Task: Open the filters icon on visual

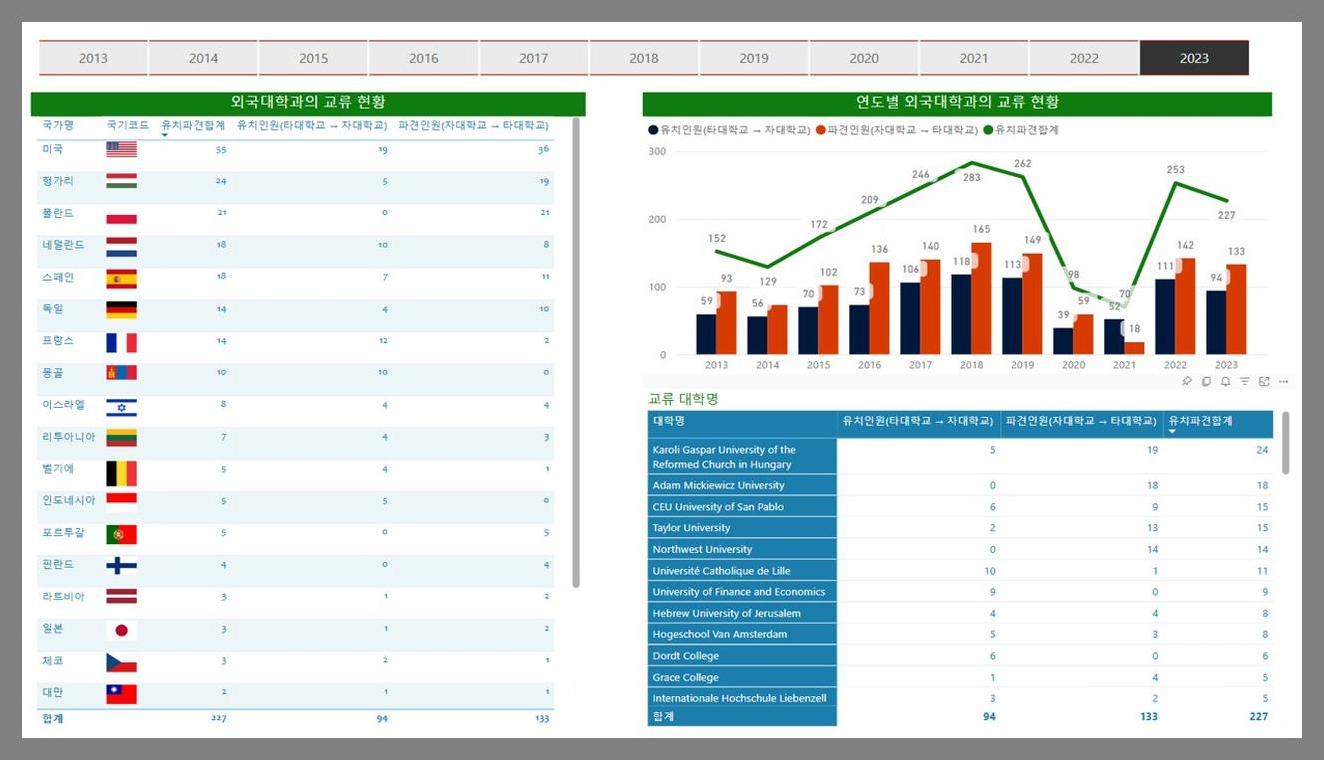Action: tap(1245, 381)
